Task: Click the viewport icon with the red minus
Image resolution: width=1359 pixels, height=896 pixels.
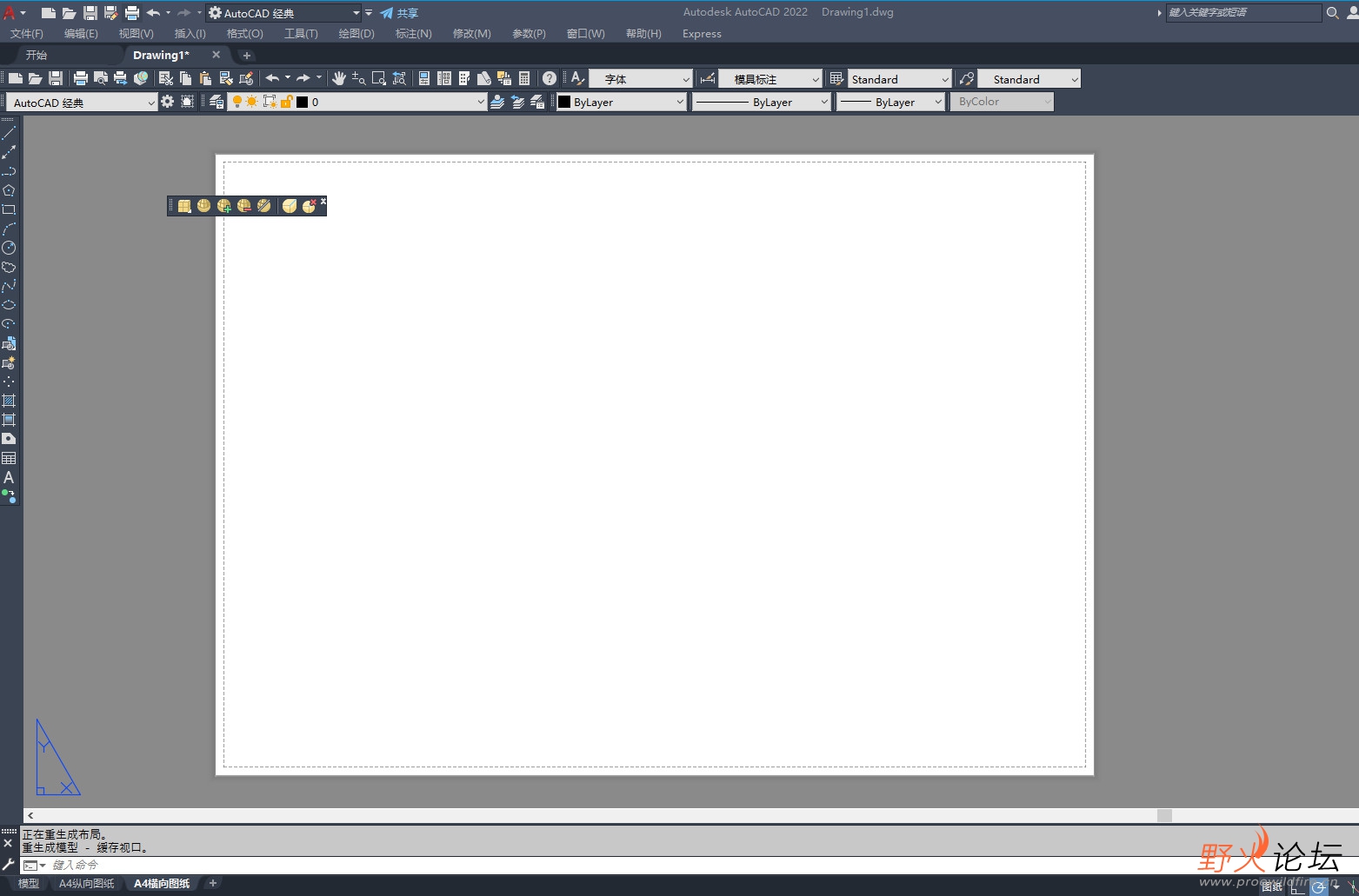Action: (244, 206)
